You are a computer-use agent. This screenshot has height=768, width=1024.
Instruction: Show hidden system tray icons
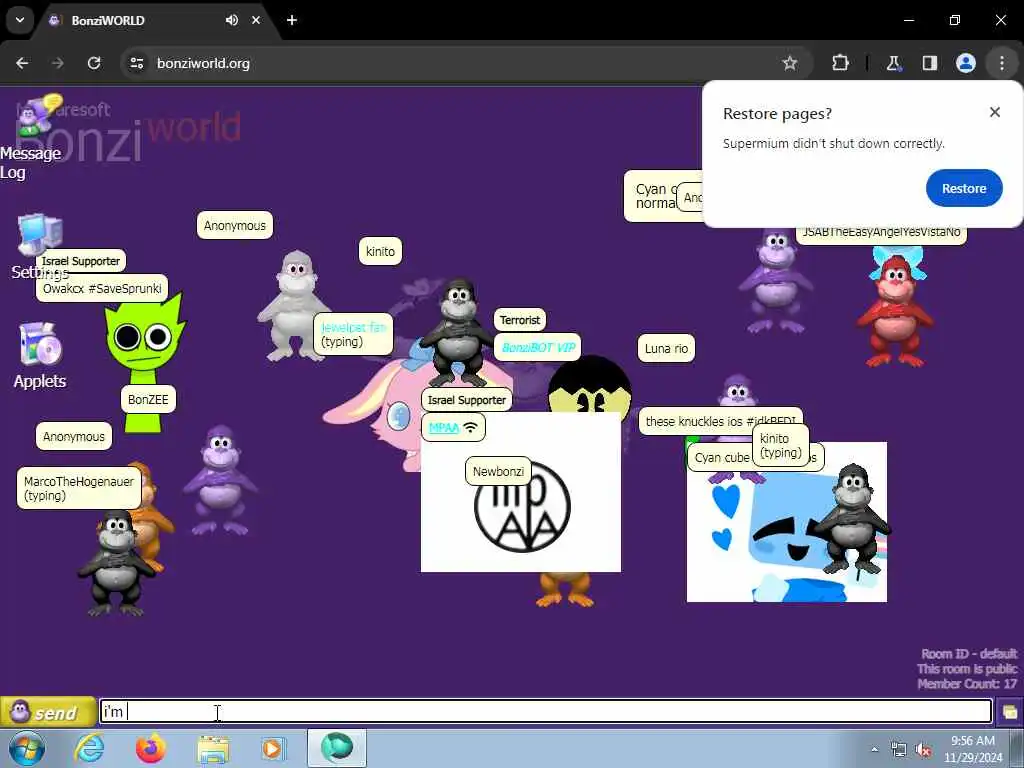point(874,749)
